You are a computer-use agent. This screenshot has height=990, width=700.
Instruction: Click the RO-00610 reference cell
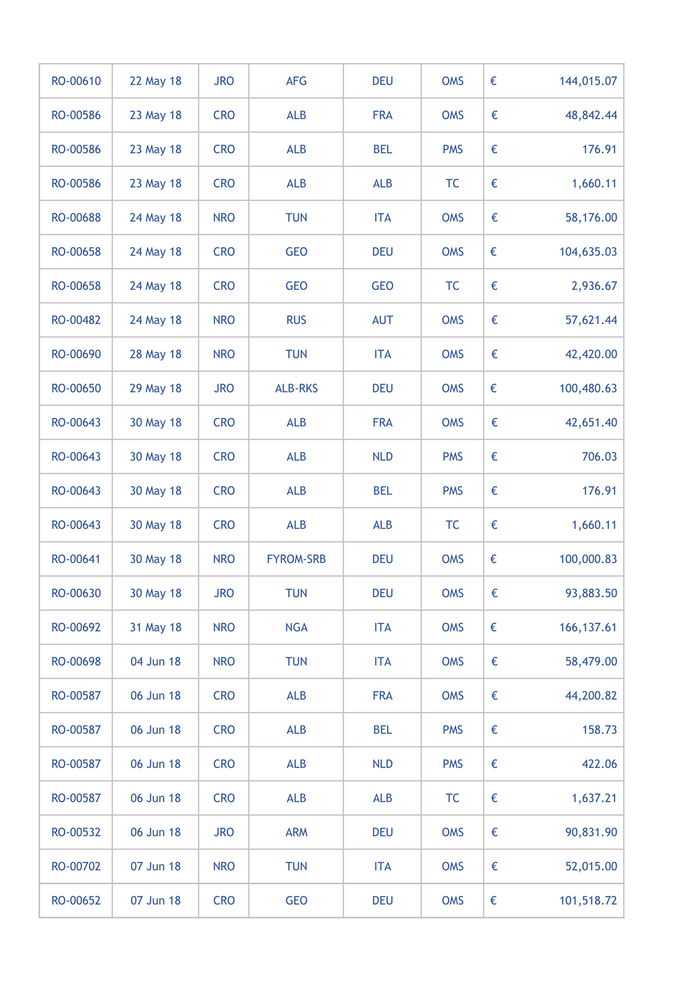[76, 81]
